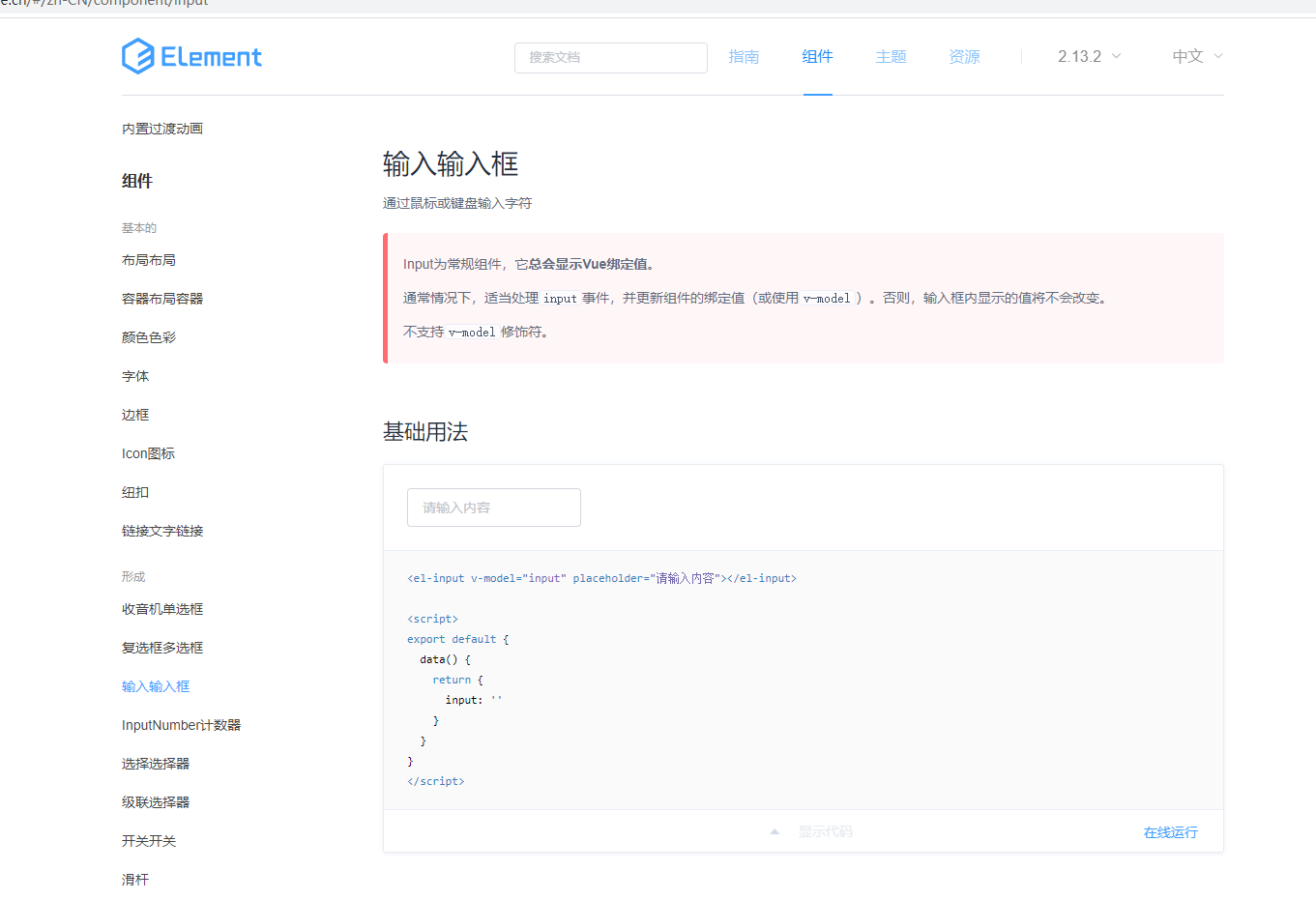Open 边框 in sidebar
Image resolution: width=1316 pixels, height=900 pixels.
coord(135,415)
